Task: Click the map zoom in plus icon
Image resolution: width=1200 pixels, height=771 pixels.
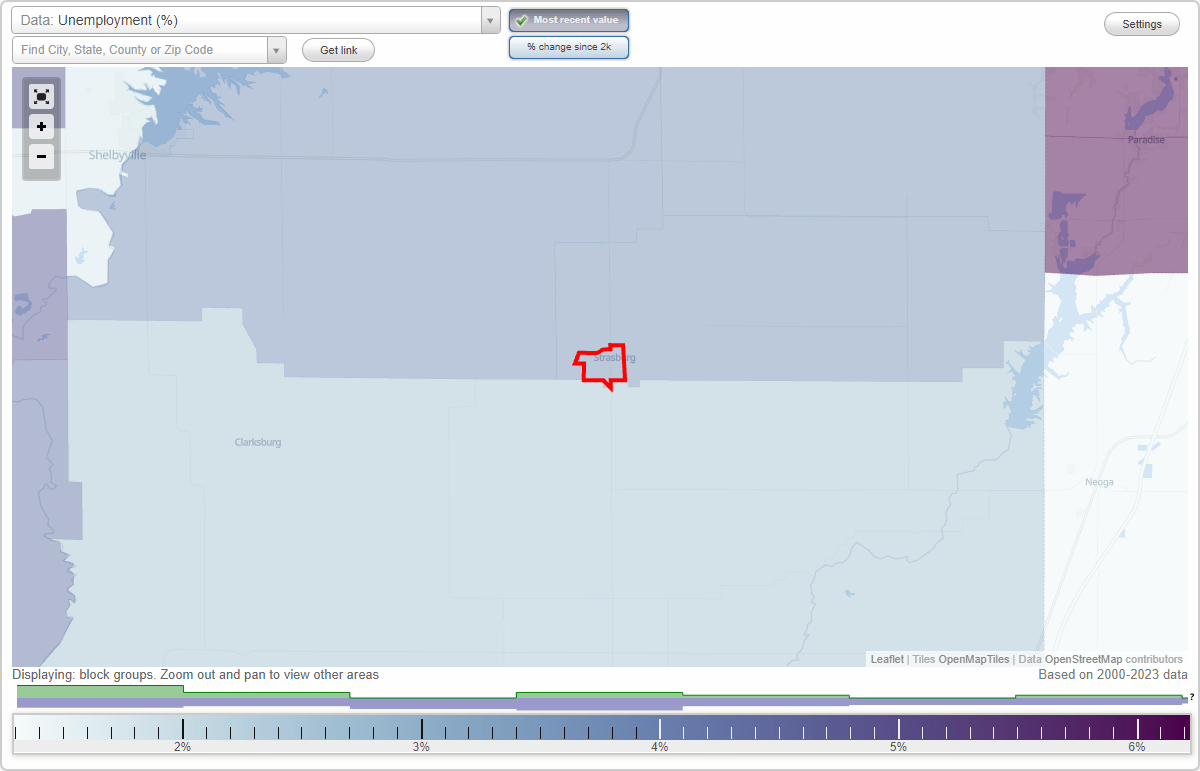Action: click(41, 127)
